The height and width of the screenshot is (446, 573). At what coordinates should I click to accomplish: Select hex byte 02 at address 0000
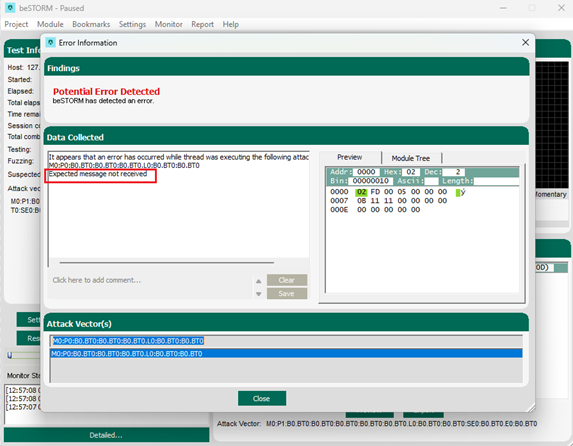click(361, 192)
